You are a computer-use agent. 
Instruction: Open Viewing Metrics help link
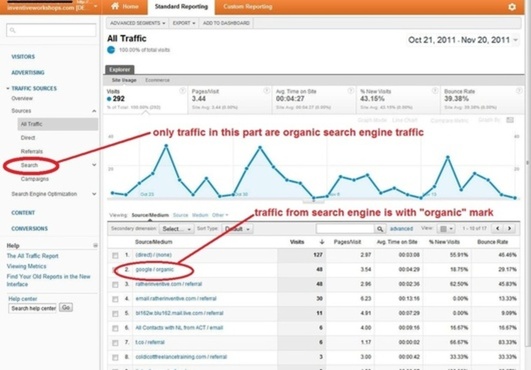26,266
